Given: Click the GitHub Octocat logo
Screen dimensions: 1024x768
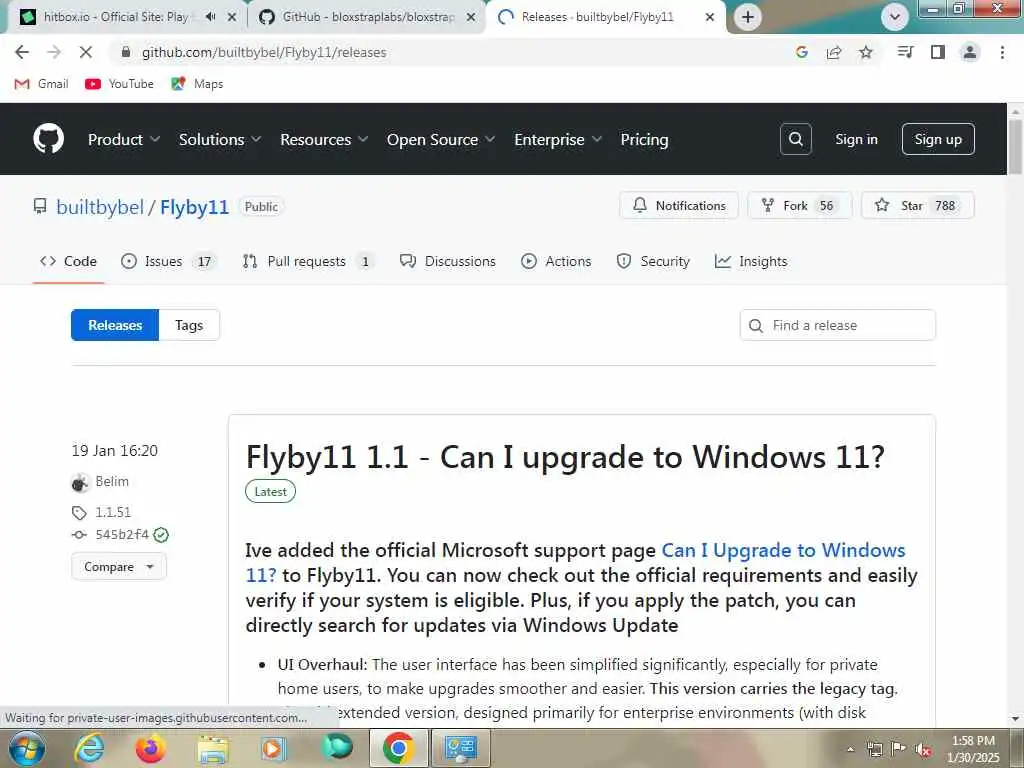Looking at the screenshot, I should tap(48, 139).
